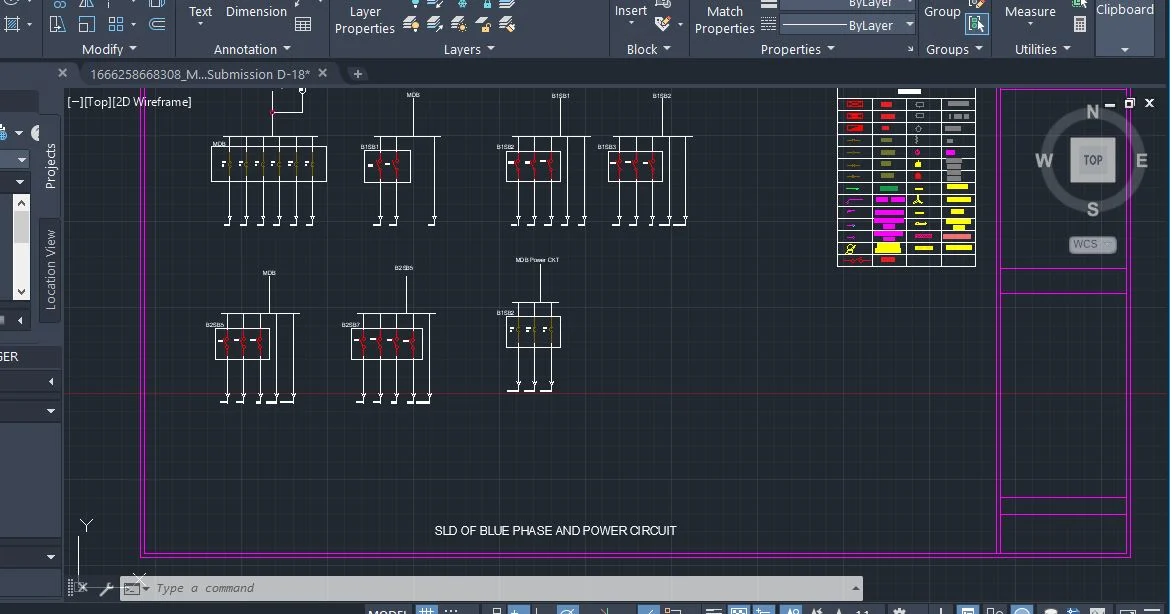The image size is (1172, 614).
Task: Click the Match Properties button
Action: click(x=724, y=20)
